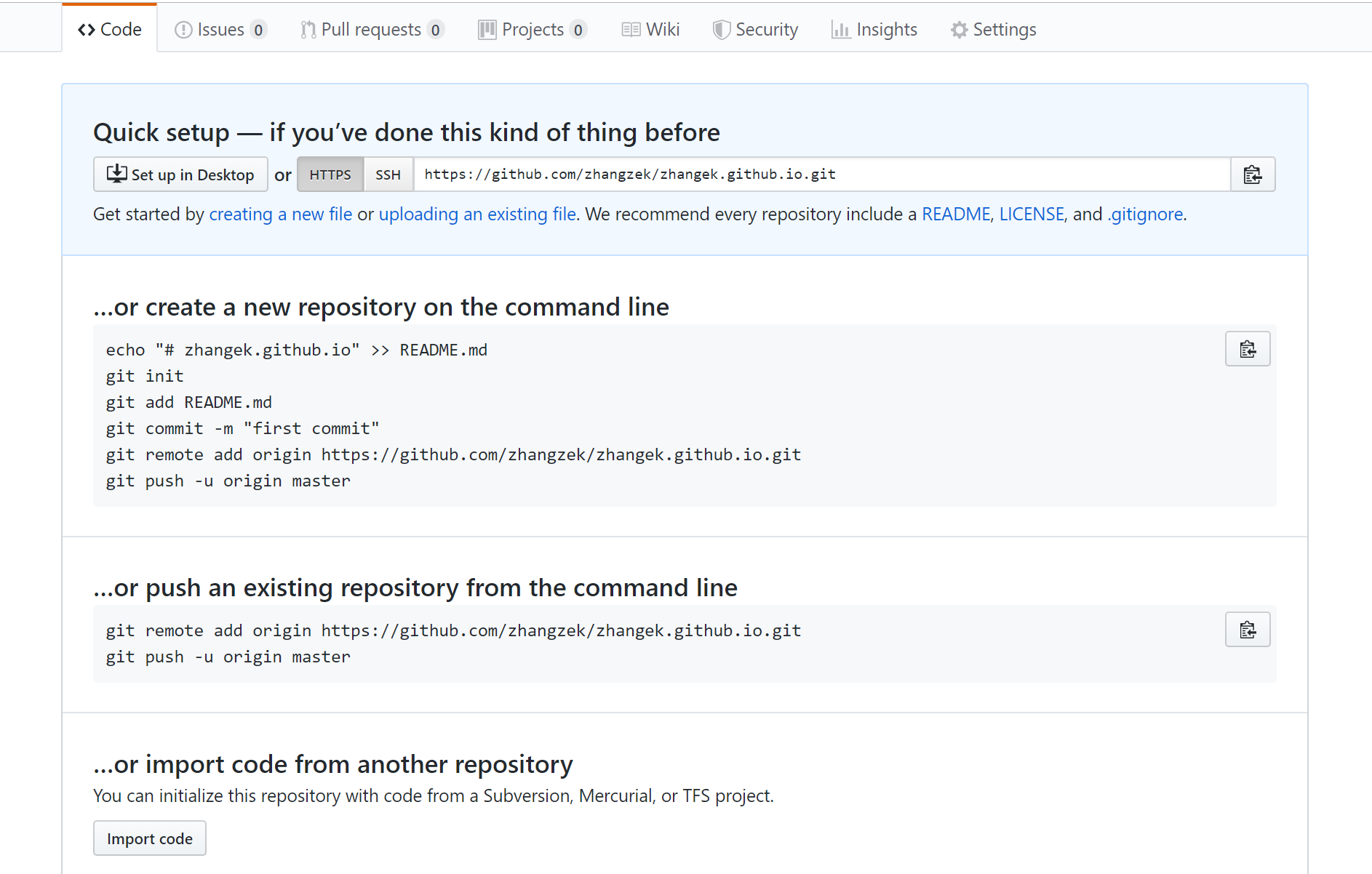
Task: Click the Code angle-brackets icon
Action: point(87,30)
